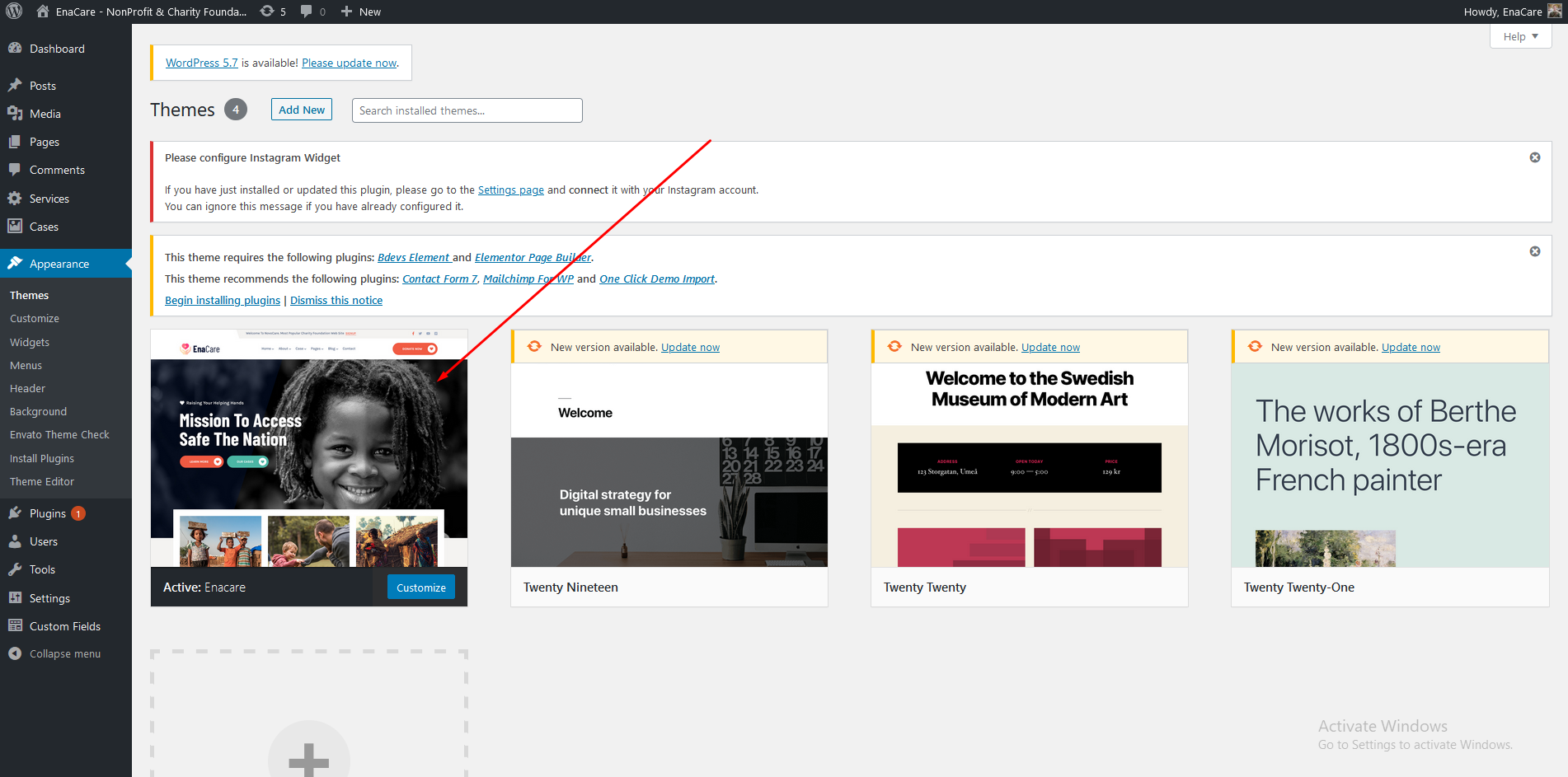Click Customize button on active Enacare theme

[421, 587]
